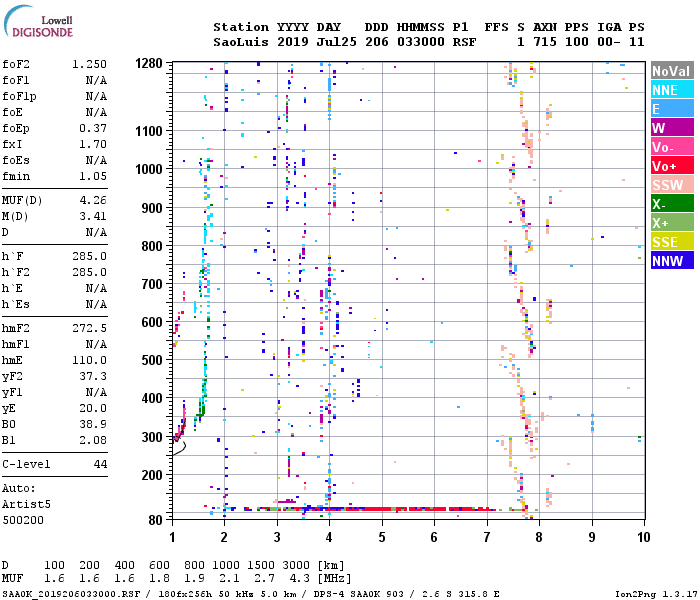Click the hmE value 110.0
Screen dimensions: 700x600
pyautogui.click(x=89, y=360)
